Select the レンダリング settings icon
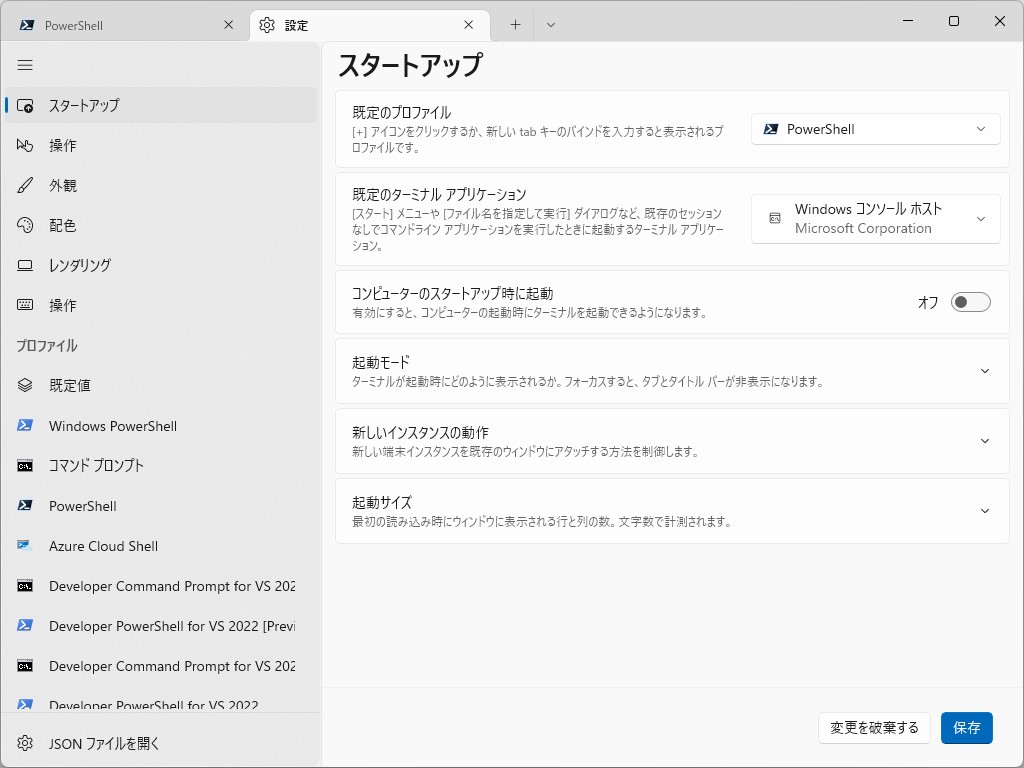This screenshot has height=768, width=1024. 29,265
